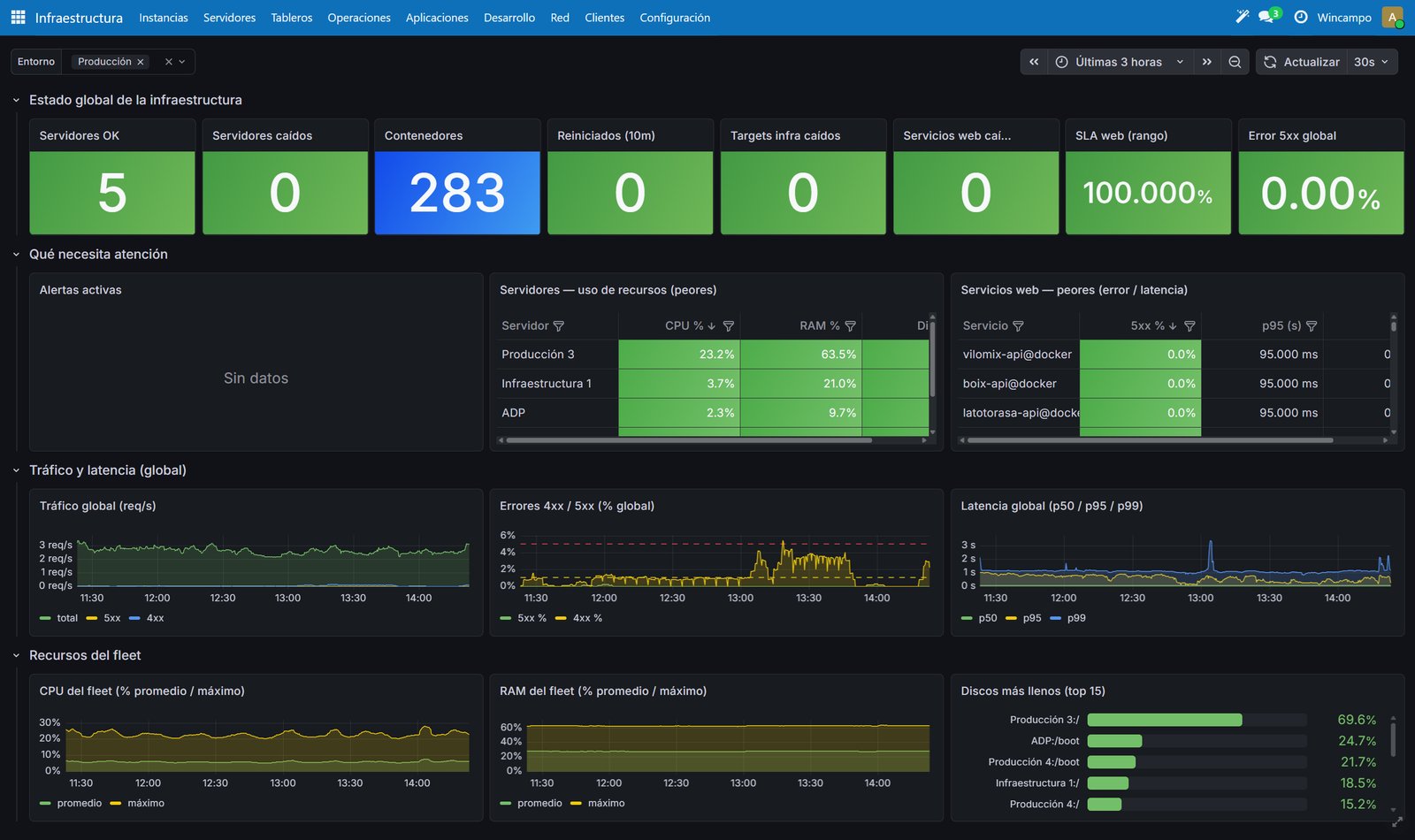This screenshot has width=1415, height=840.
Task: Collapse Estado global de la infraestructura section
Action: [16, 100]
